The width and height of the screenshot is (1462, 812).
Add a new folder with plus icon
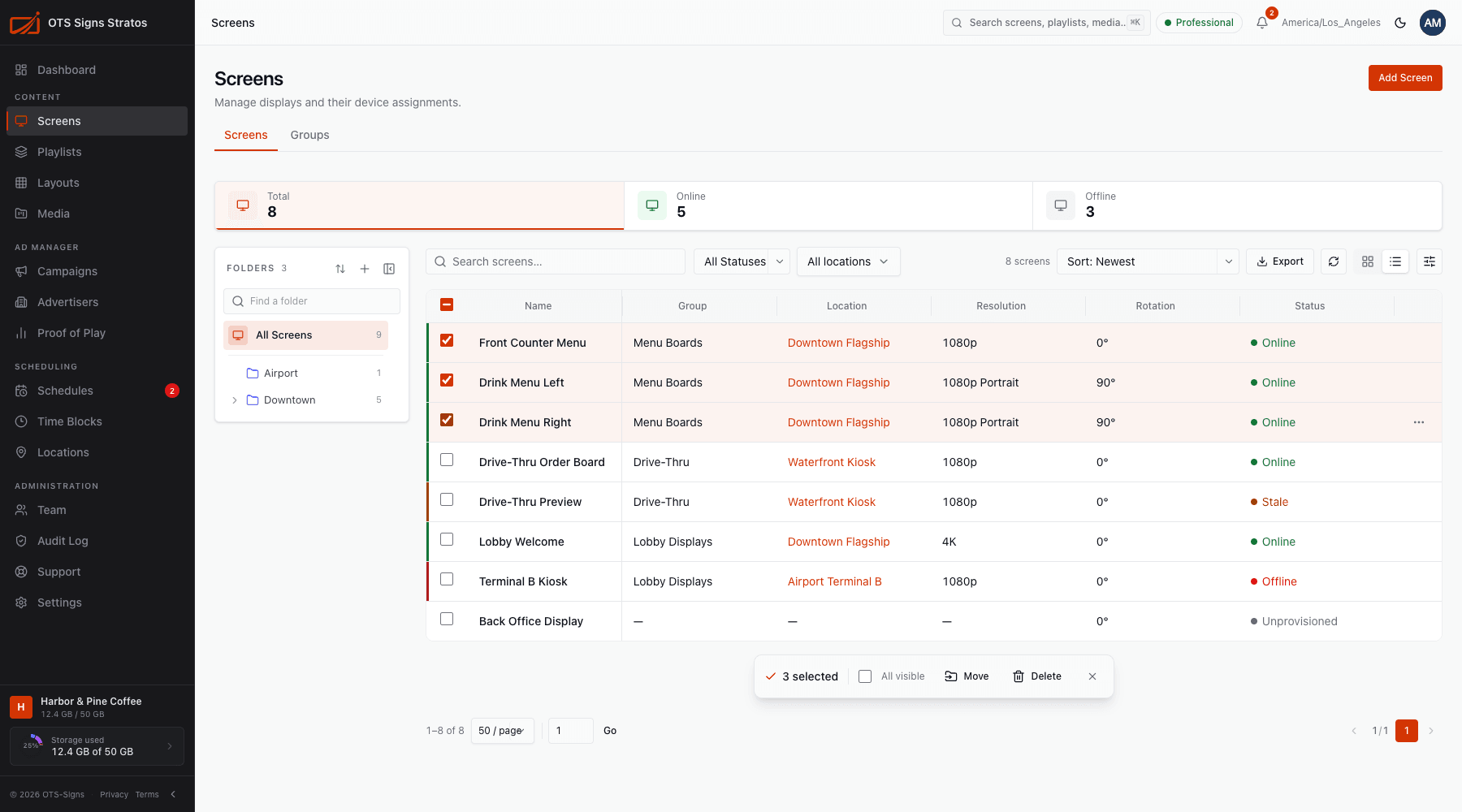click(365, 269)
